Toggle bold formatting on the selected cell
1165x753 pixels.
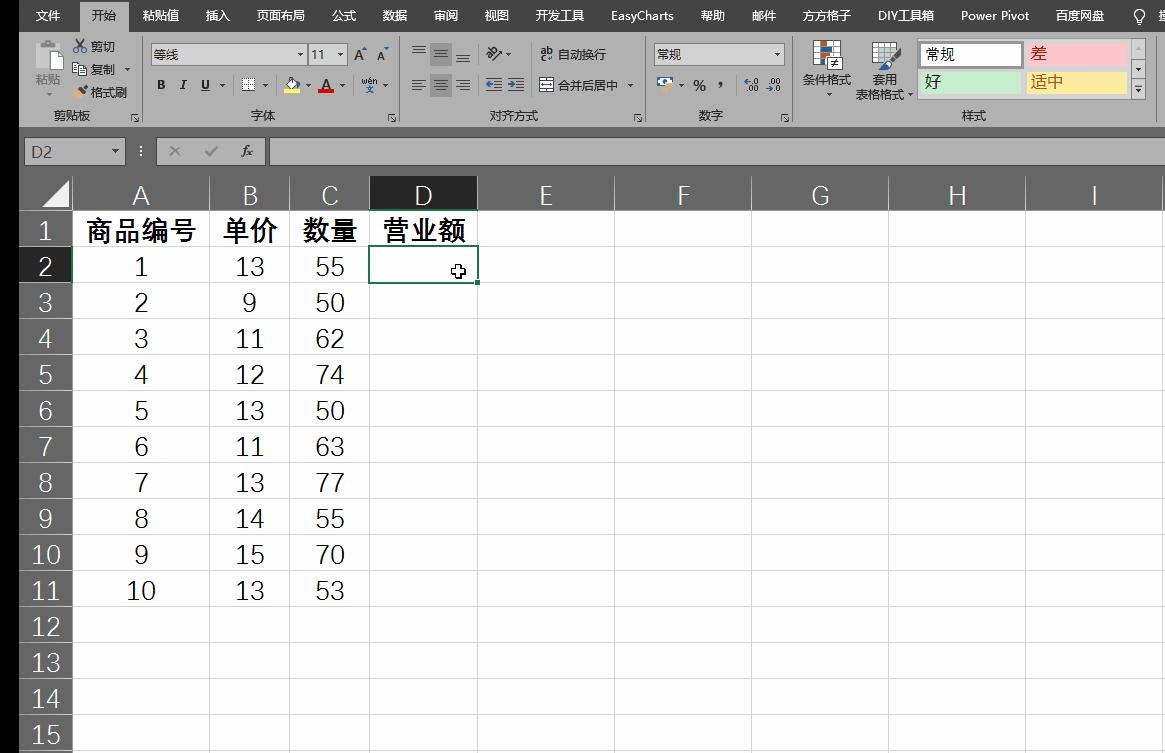point(160,85)
